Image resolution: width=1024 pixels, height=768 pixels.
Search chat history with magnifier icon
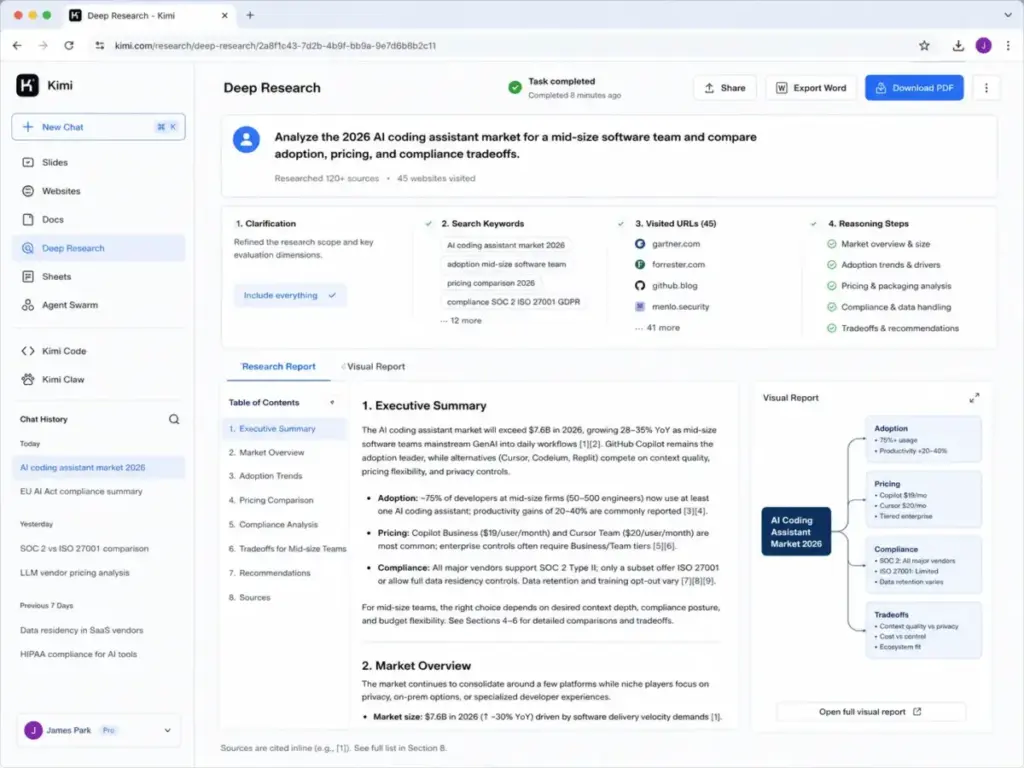pyautogui.click(x=174, y=419)
